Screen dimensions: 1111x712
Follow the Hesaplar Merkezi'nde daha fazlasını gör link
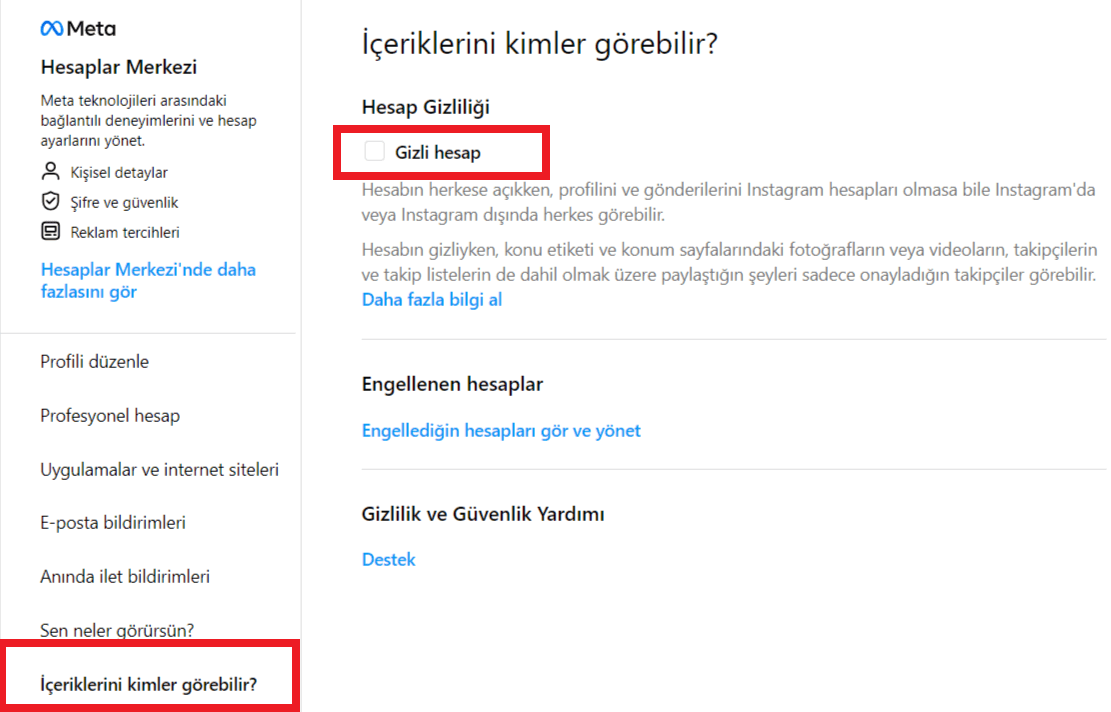pyautogui.click(x=148, y=281)
